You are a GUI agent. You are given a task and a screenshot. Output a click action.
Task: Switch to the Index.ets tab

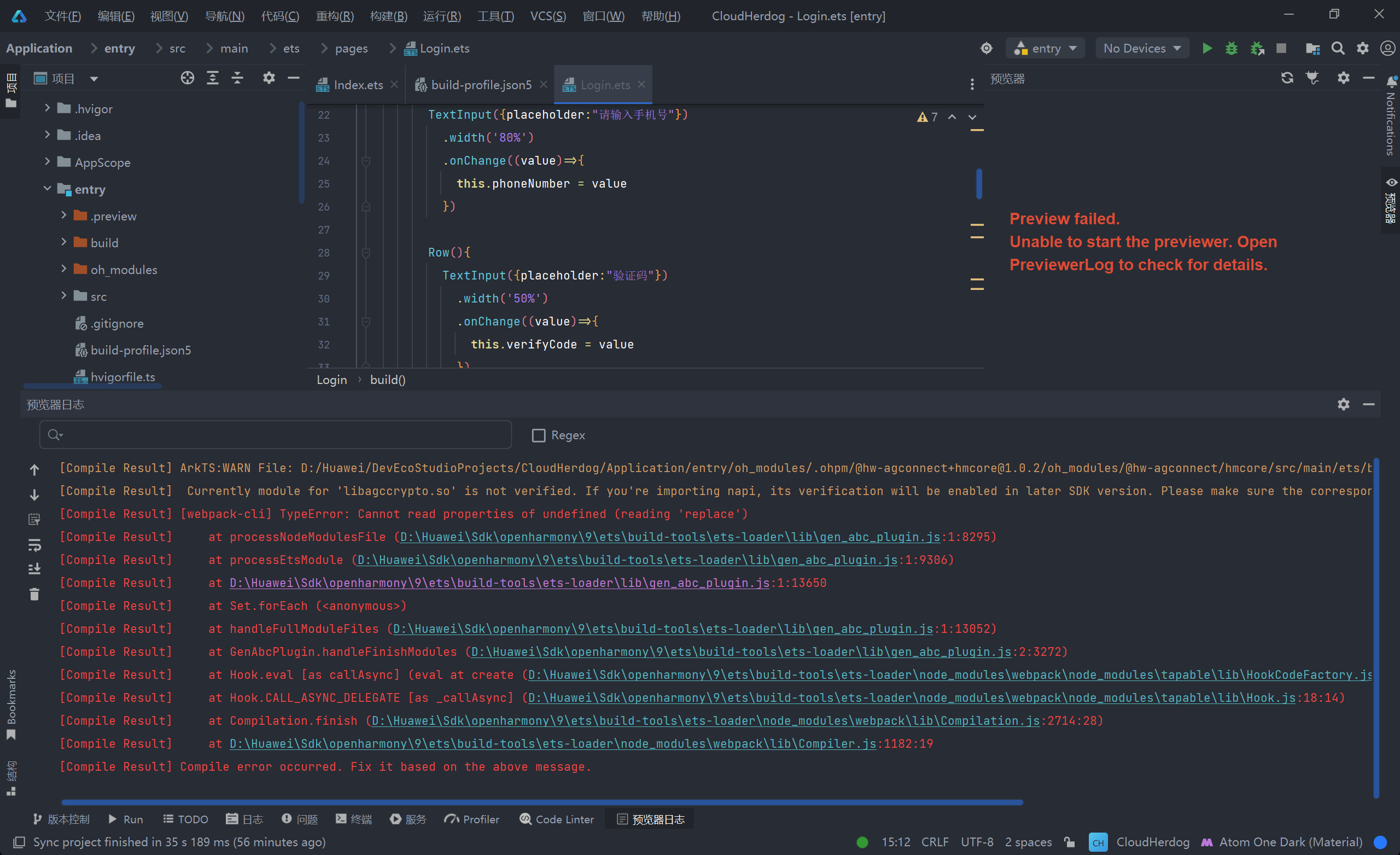tap(358, 85)
